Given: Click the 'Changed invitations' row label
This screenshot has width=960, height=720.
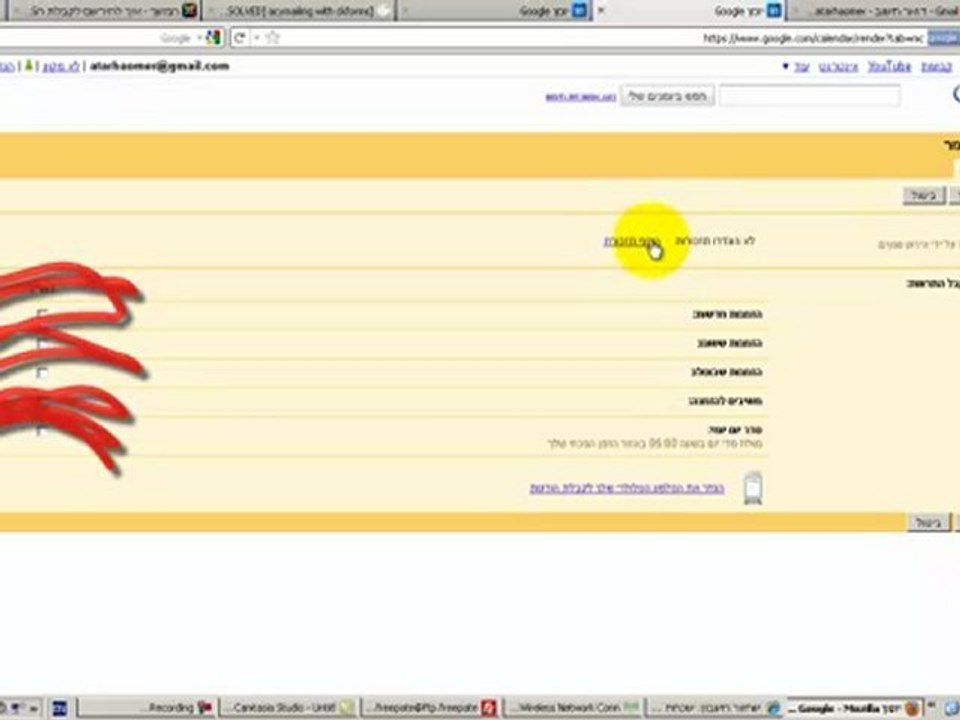Looking at the screenshot, I should 730,343.
